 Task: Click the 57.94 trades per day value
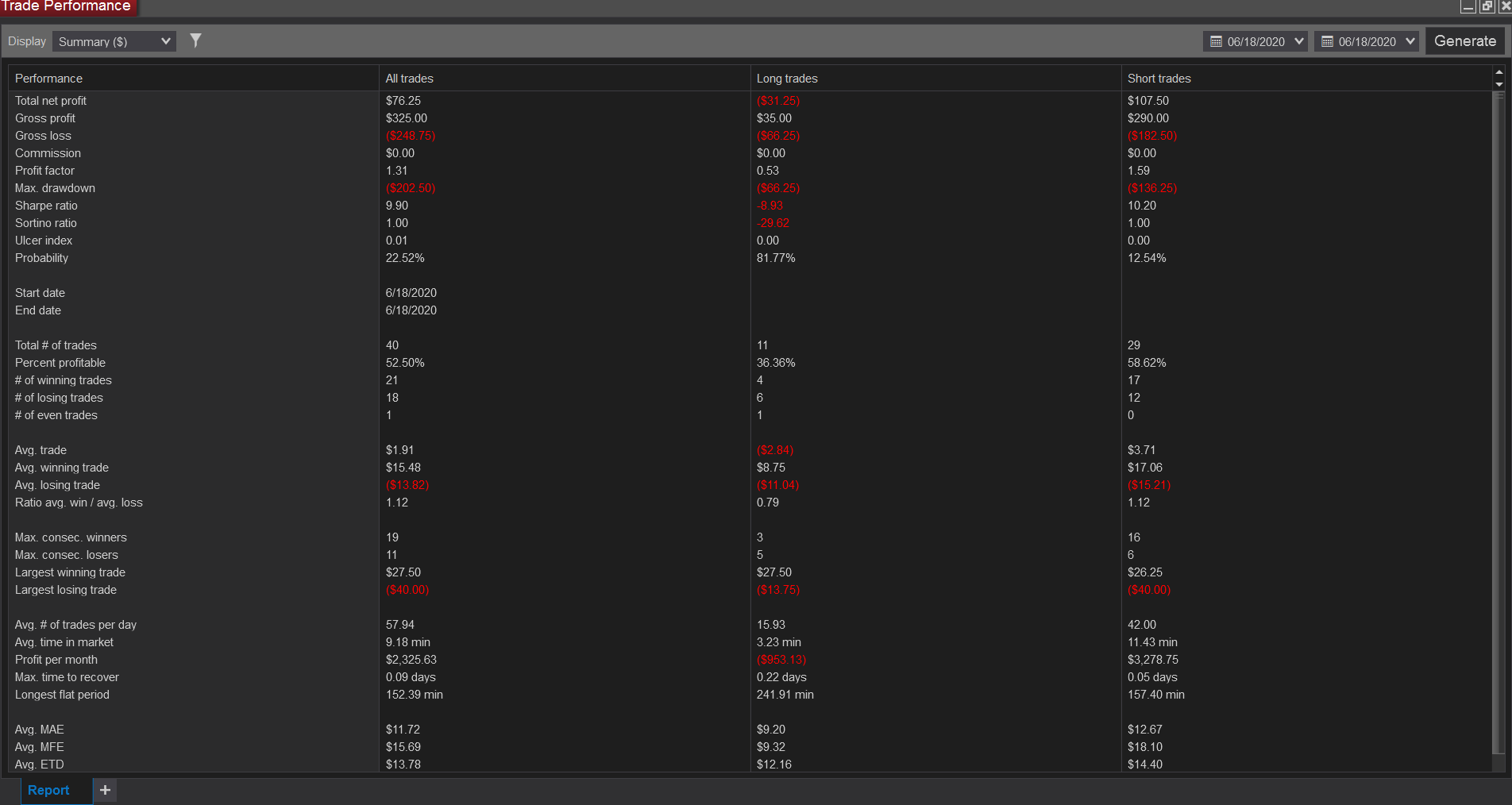pos(400,625)
